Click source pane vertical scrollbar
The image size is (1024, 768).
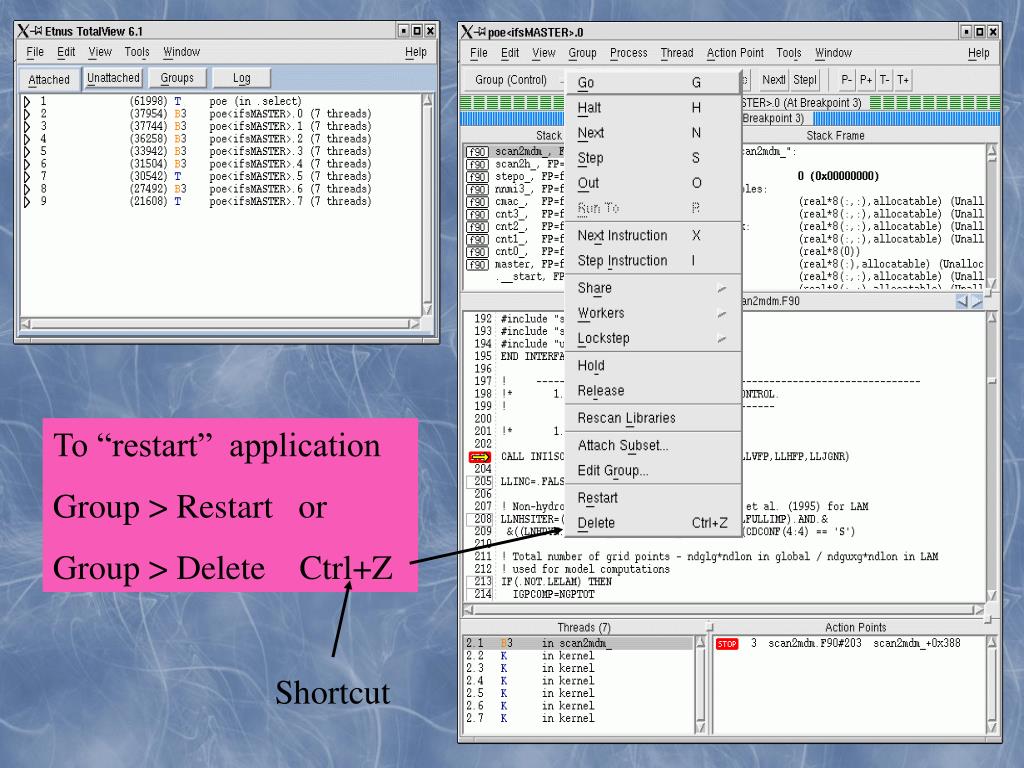tap(992, 457)
